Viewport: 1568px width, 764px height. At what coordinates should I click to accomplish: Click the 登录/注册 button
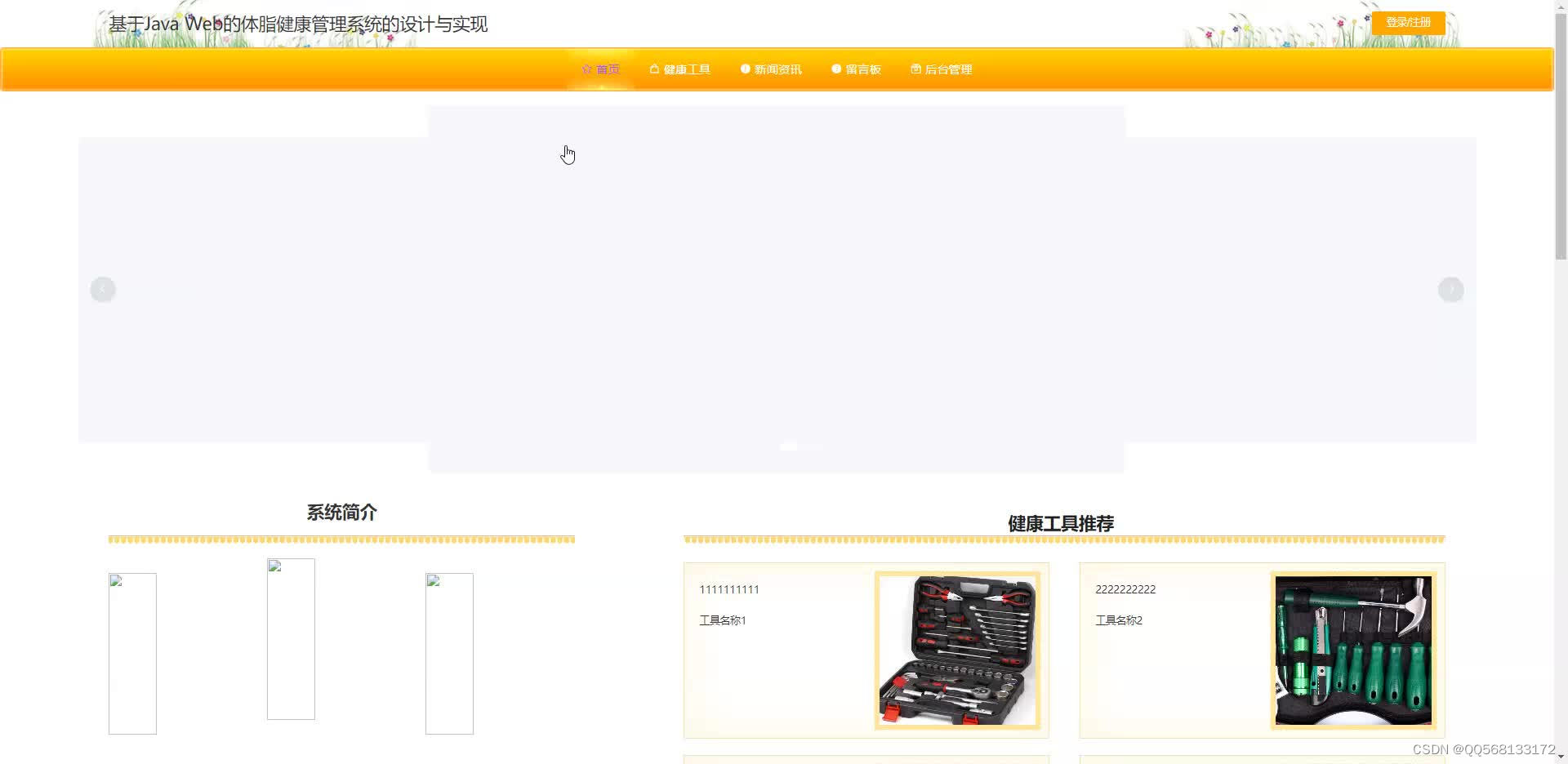pos(1408,22)
